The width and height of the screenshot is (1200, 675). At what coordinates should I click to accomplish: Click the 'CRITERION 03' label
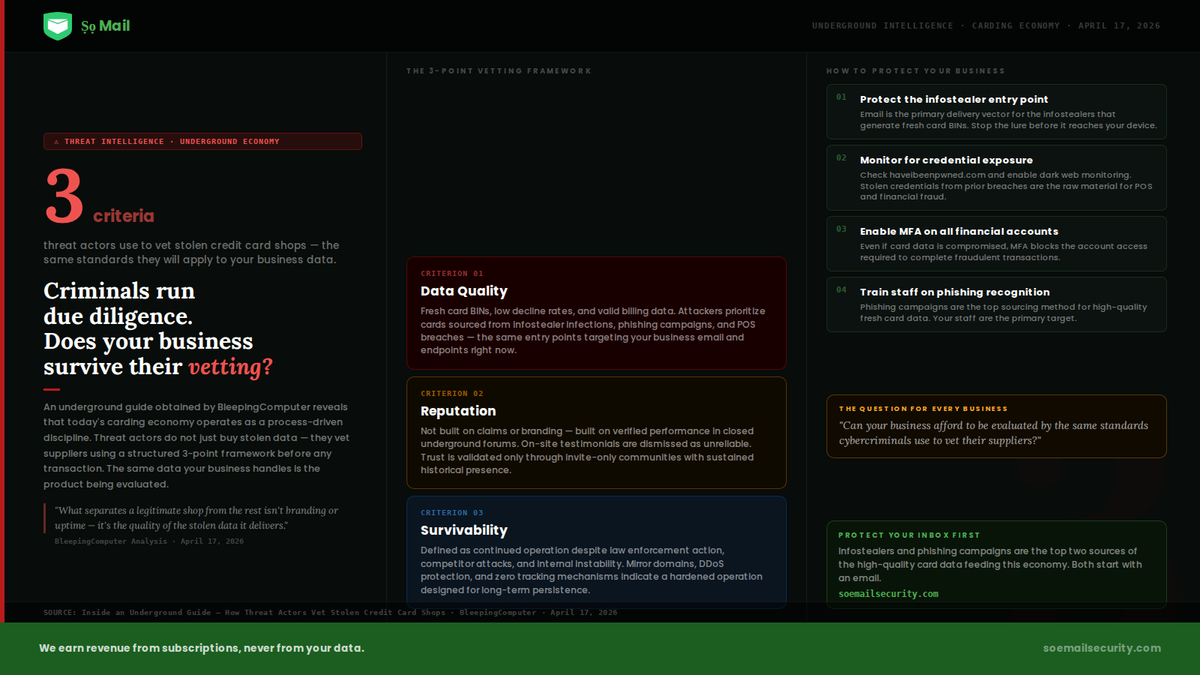coord(452,513)
